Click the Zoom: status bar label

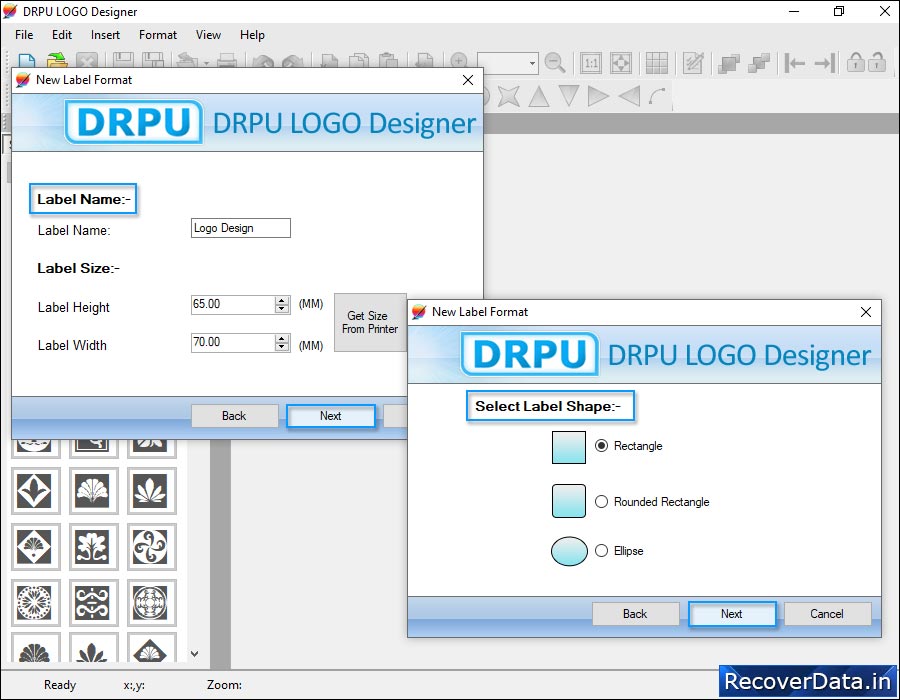tap(224, 685)
